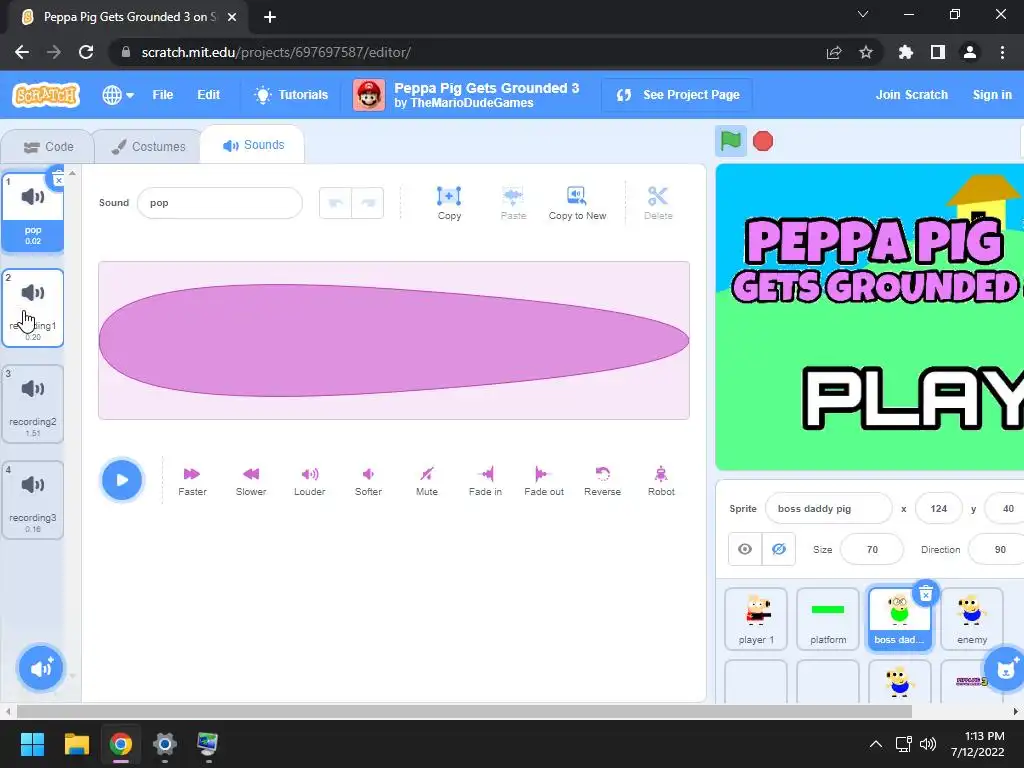
Task: Open the browser extensions puzzle icon
Action: coord(905,52)
